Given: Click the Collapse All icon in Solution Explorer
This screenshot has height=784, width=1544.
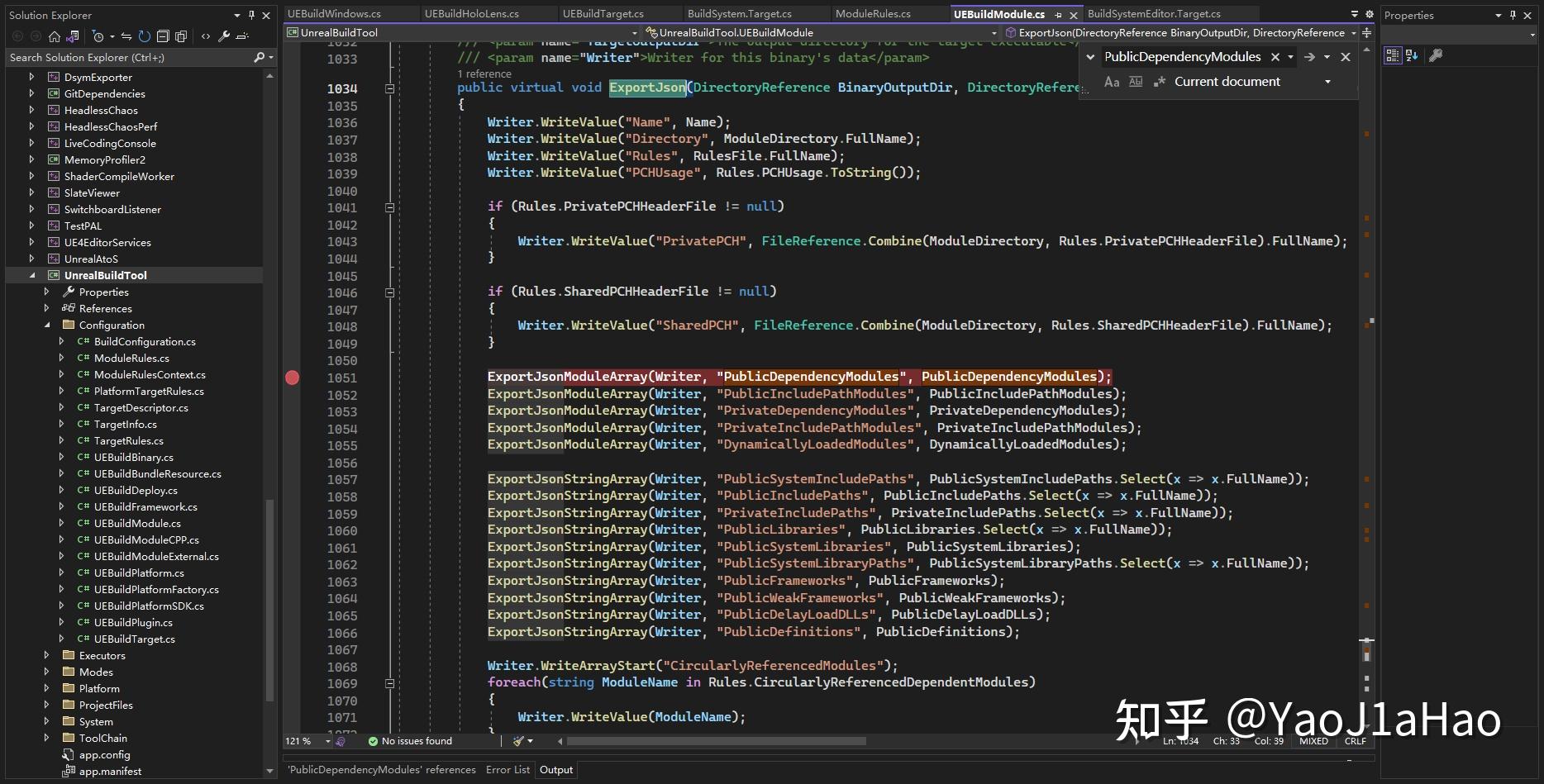Looking at the screenshot, I should [163, 36].
